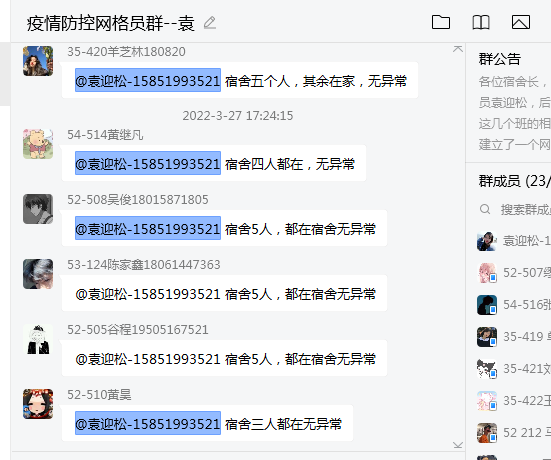Click the highlighted @袁迎松 mention in 黄昊's message
This screenshot has width=551, height=460.
point(148,423)
